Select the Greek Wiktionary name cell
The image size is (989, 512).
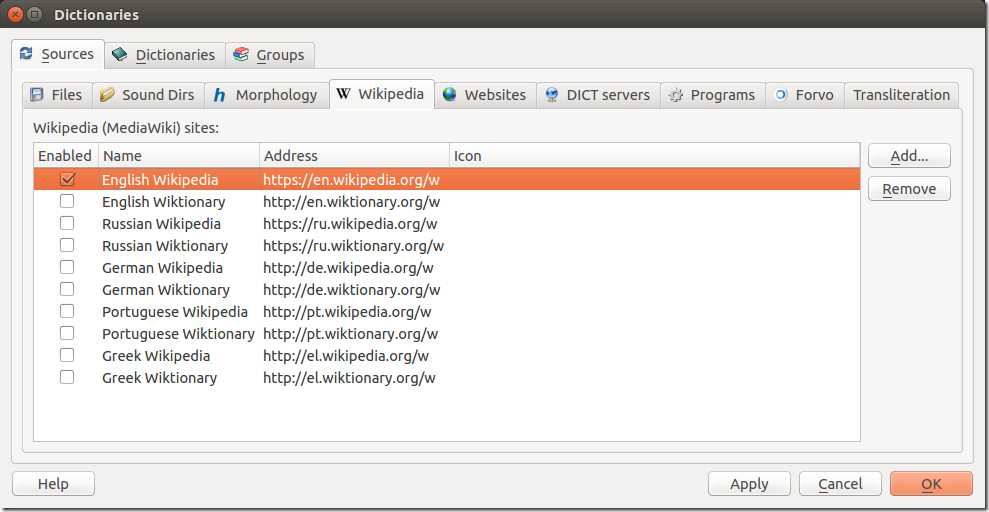click(x=178, y=378)
